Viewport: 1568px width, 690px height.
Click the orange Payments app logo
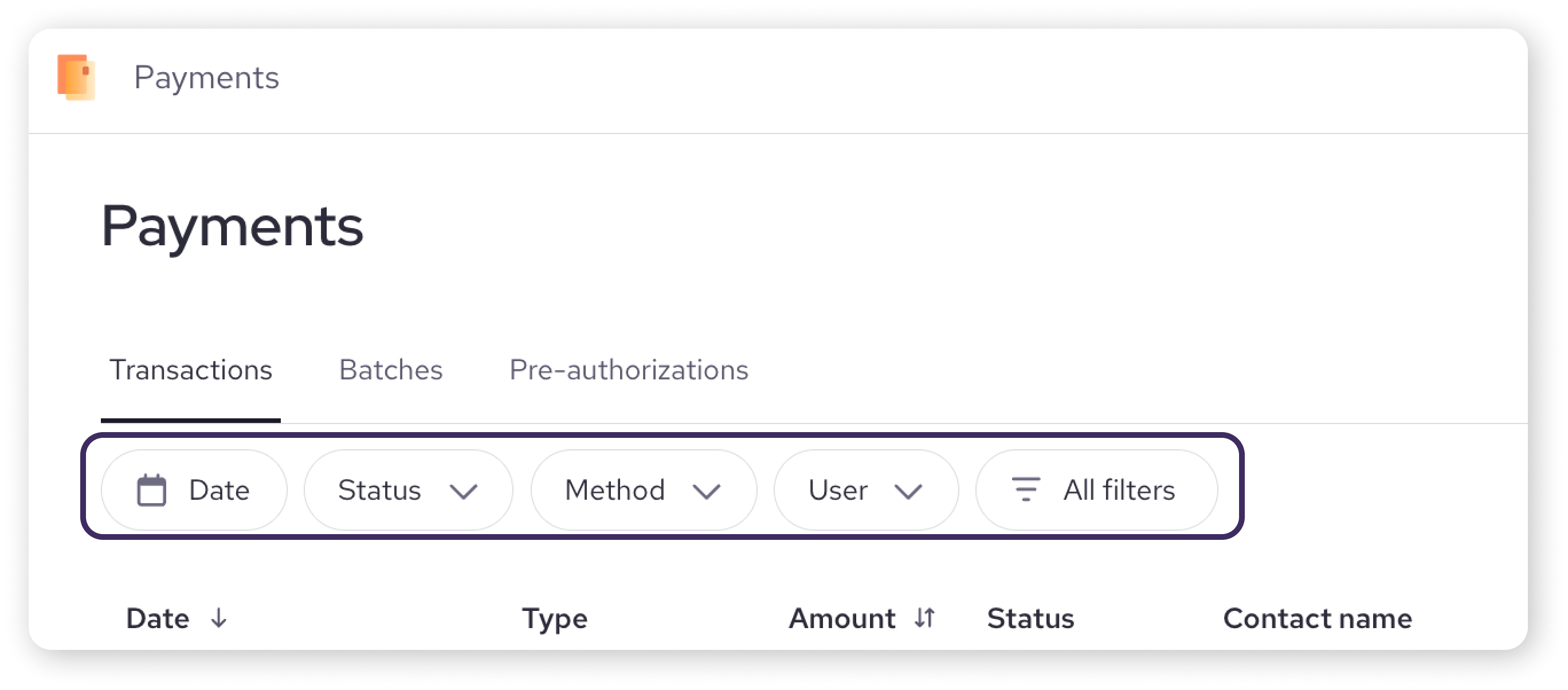76,77
